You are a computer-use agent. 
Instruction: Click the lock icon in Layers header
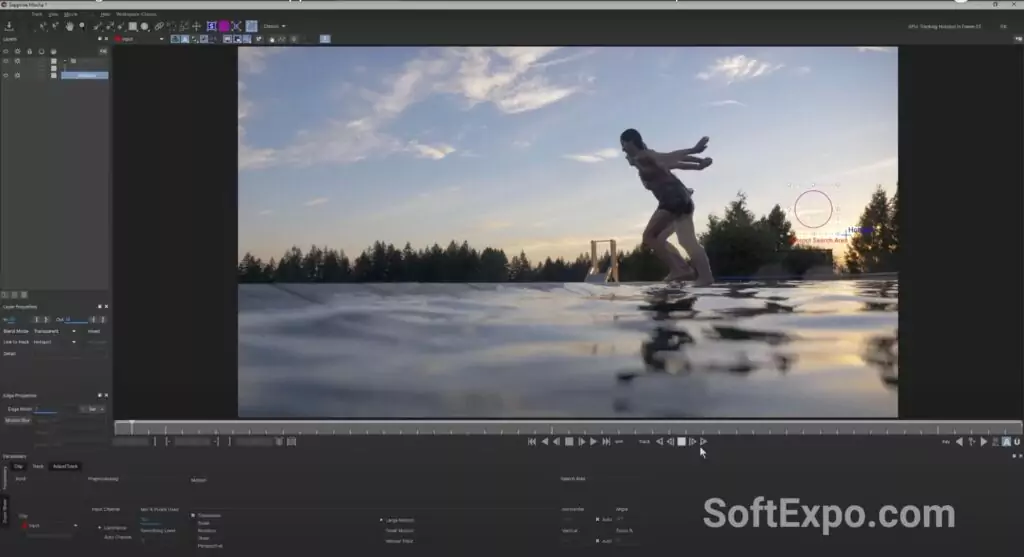(29, 51)
